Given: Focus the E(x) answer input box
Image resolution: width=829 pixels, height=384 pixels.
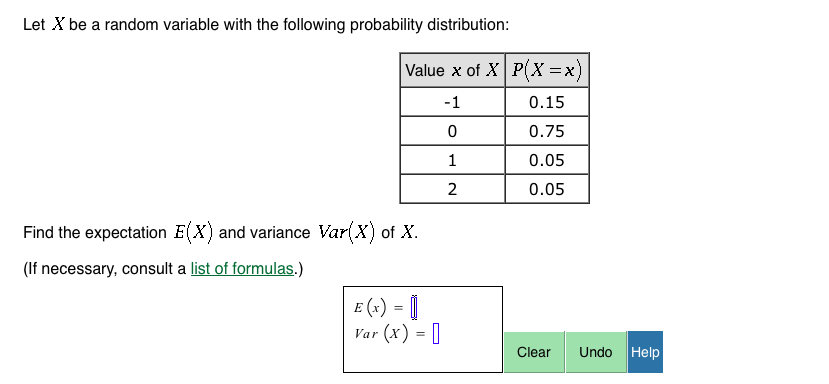Looking at the screenshot, I should [x=414, y=307].
